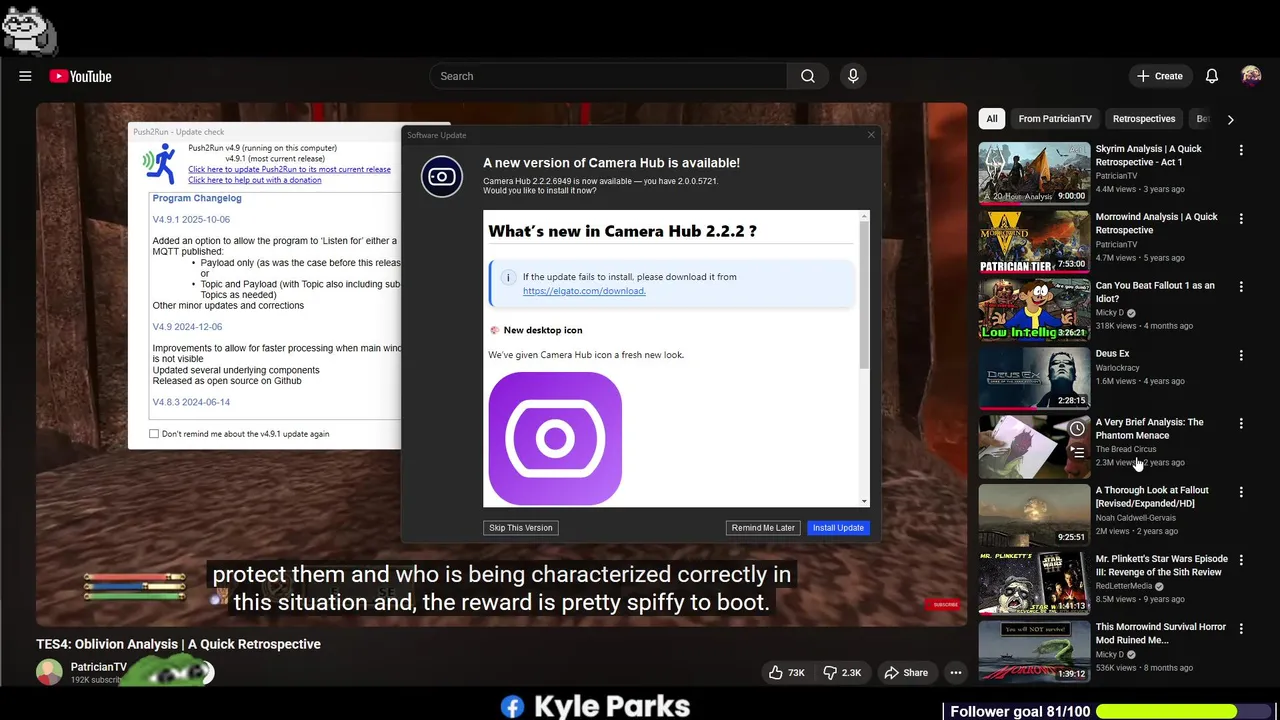Select the Retrospectives chip
The width and height of the screenshot is (1280, 720).
click(1144, 119)
